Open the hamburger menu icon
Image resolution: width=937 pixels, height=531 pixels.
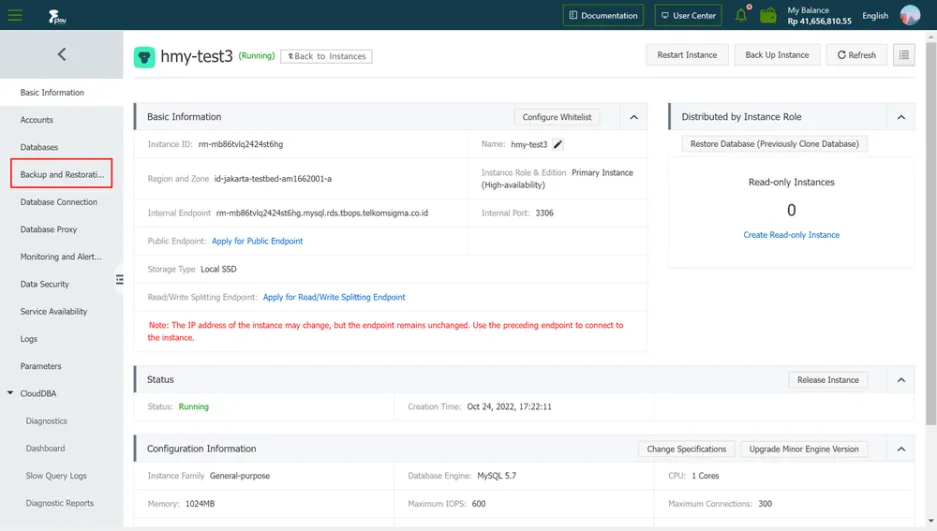tap(15, 15)
